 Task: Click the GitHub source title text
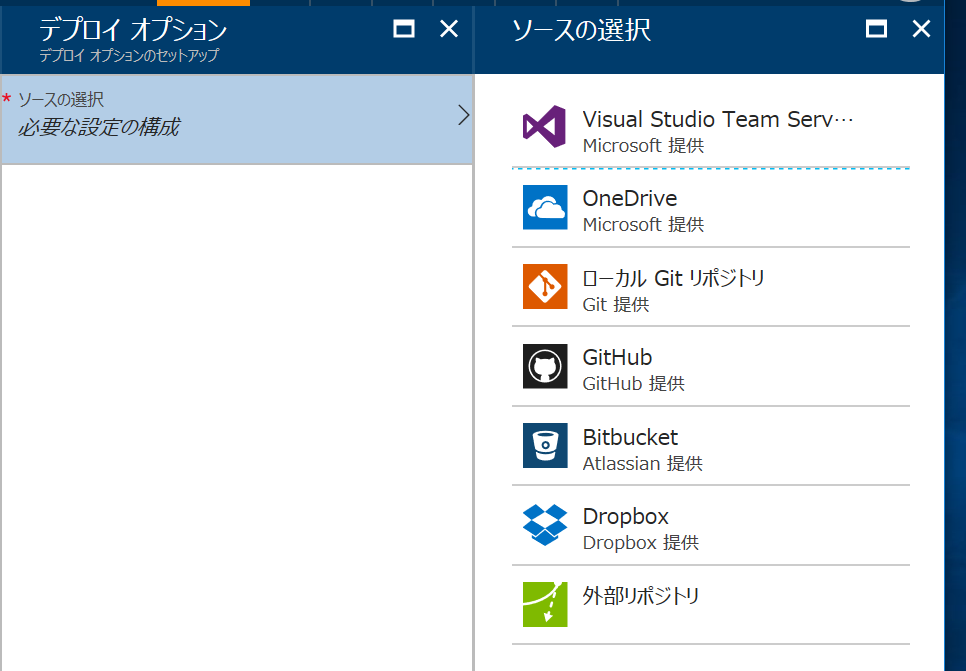click(x=617, y=357)
